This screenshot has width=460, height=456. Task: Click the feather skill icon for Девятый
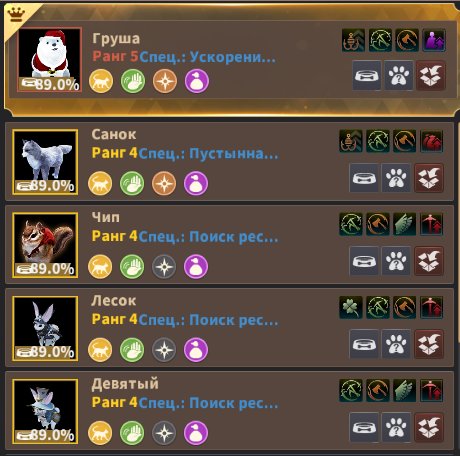404,391
